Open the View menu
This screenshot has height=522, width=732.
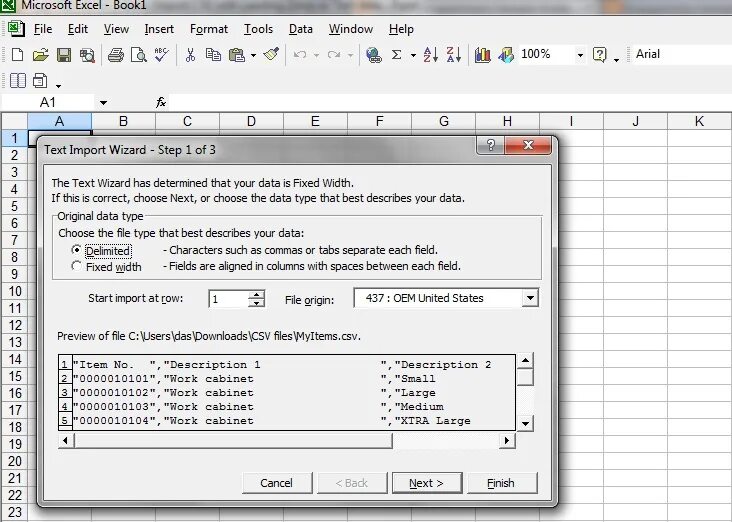click(116, 29)
